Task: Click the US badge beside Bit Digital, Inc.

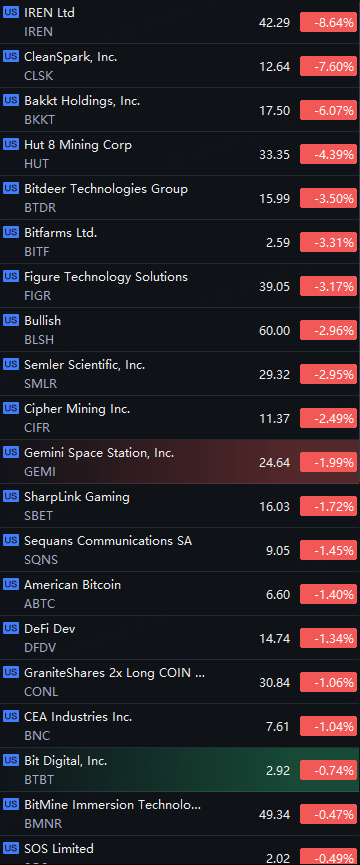Action: 10,761
